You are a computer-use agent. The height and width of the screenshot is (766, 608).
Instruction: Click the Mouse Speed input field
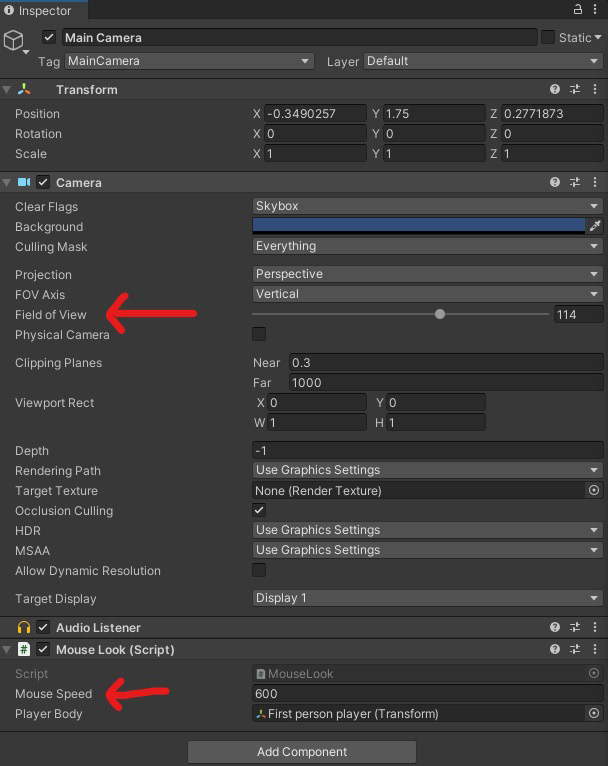click(427, 694)
